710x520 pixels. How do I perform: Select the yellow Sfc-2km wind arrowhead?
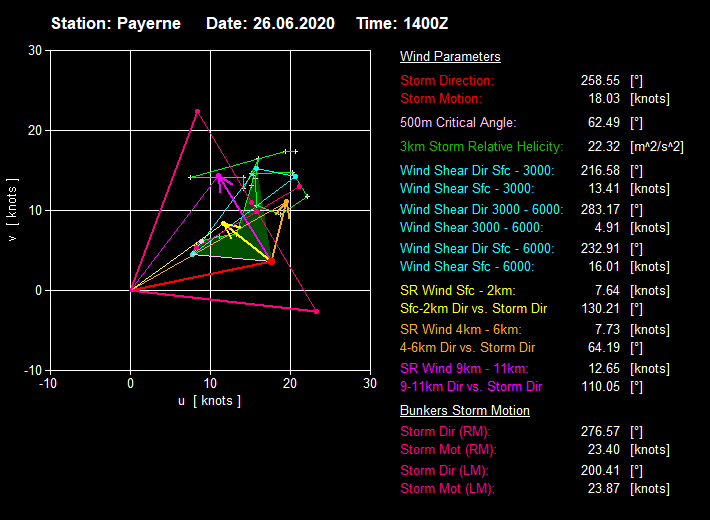[x=225, y=224]
